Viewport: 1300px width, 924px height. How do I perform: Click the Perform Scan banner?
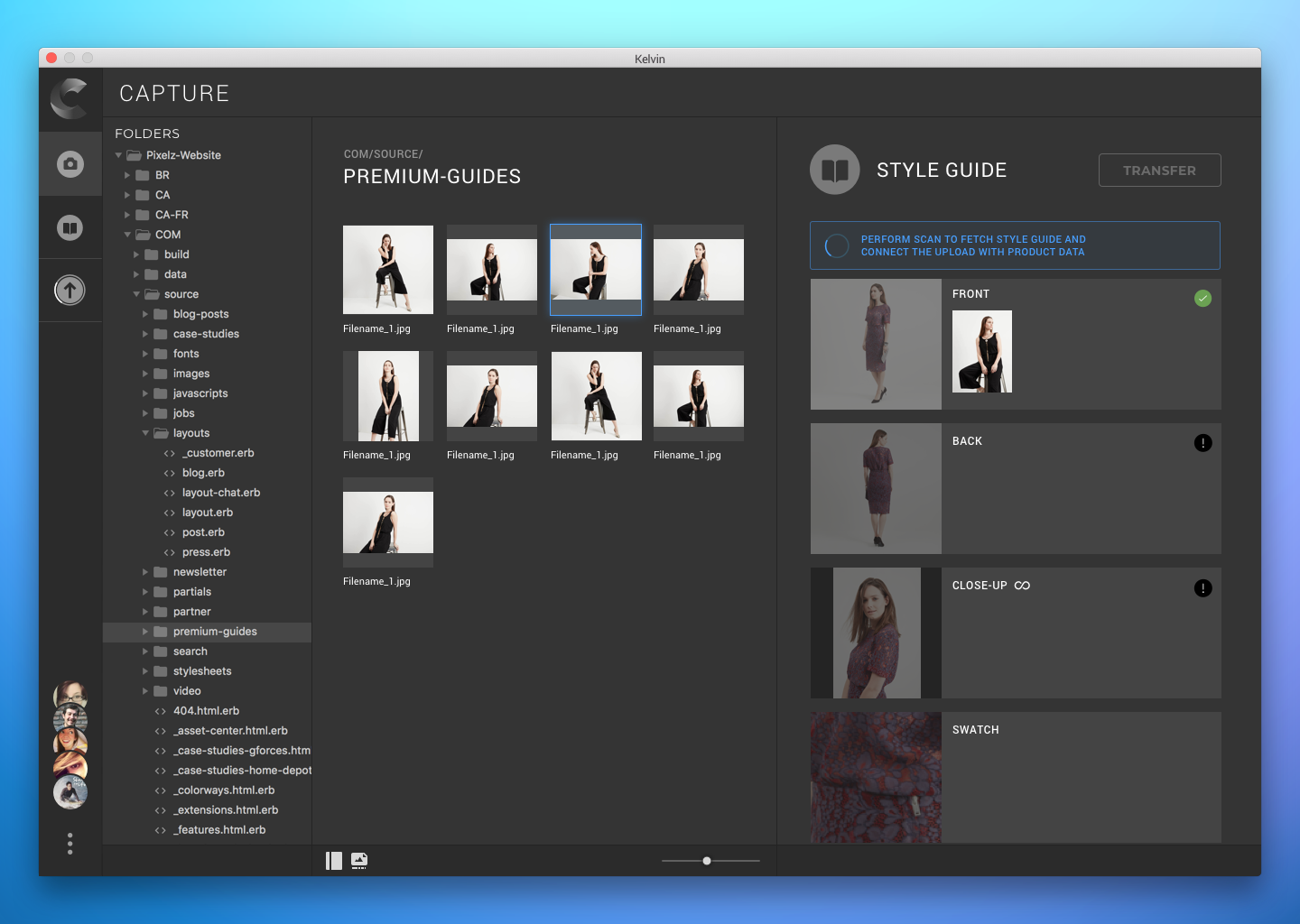[1015, 245]
